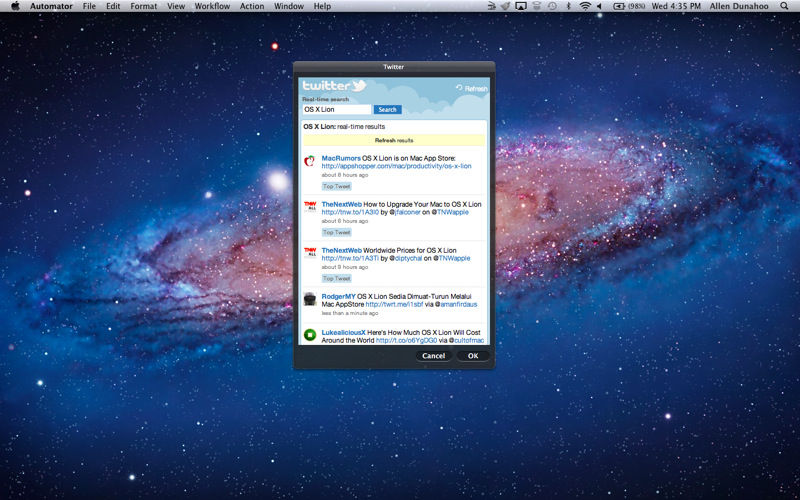Open the Action menu
The image size is (800, 500).
[x=252, y=6]
